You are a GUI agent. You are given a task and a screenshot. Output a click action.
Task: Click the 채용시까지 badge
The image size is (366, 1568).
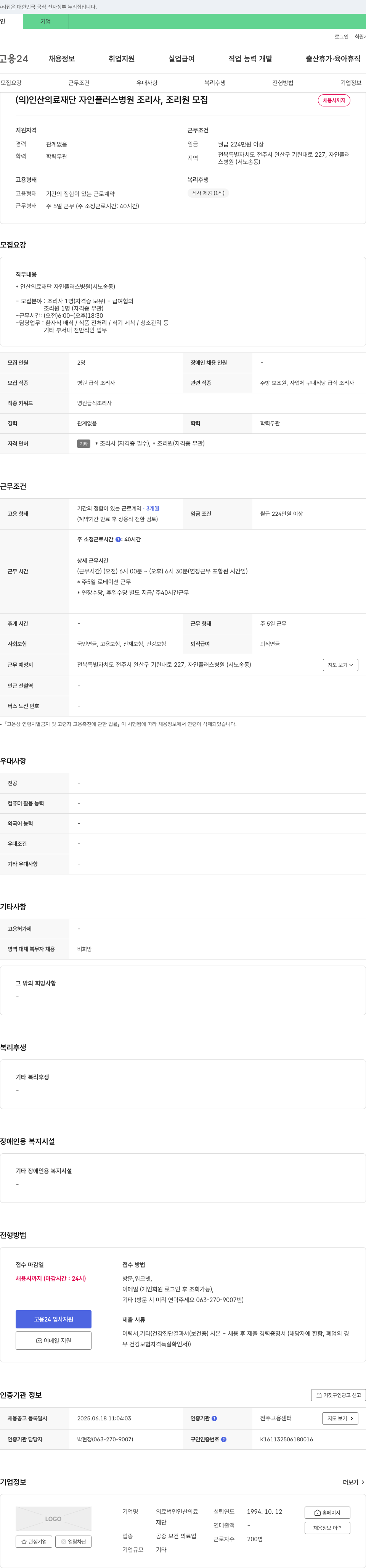click(334, 100)
